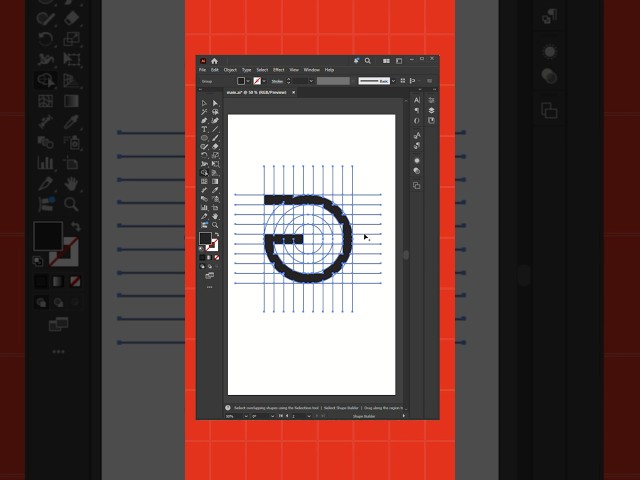Open the zoom level dropdown
The image size is (640, 480).
click(246, 416)
